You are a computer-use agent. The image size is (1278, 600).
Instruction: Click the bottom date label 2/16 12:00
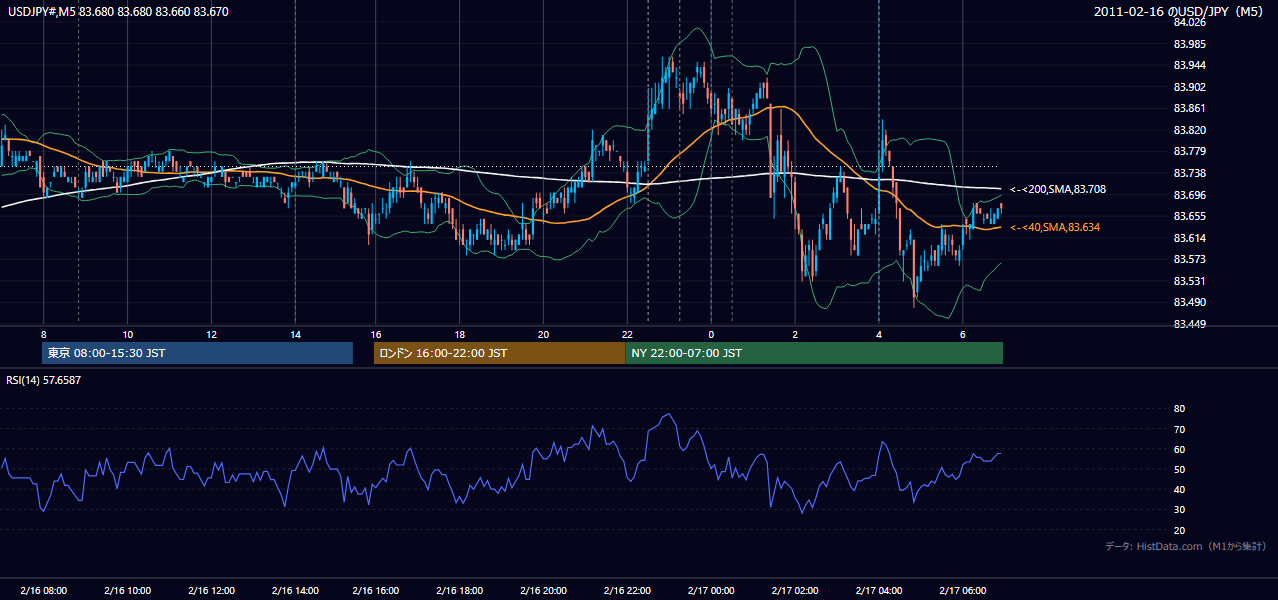click(x=211, y=591)
